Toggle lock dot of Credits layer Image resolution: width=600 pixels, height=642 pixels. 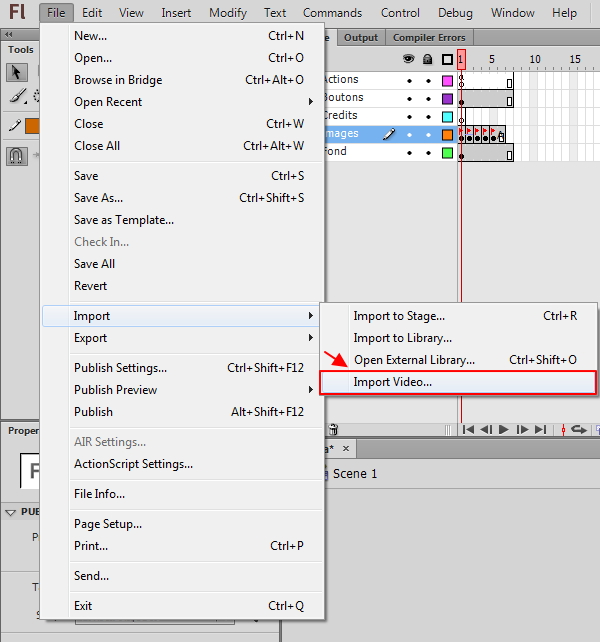(x=428, y=117)
